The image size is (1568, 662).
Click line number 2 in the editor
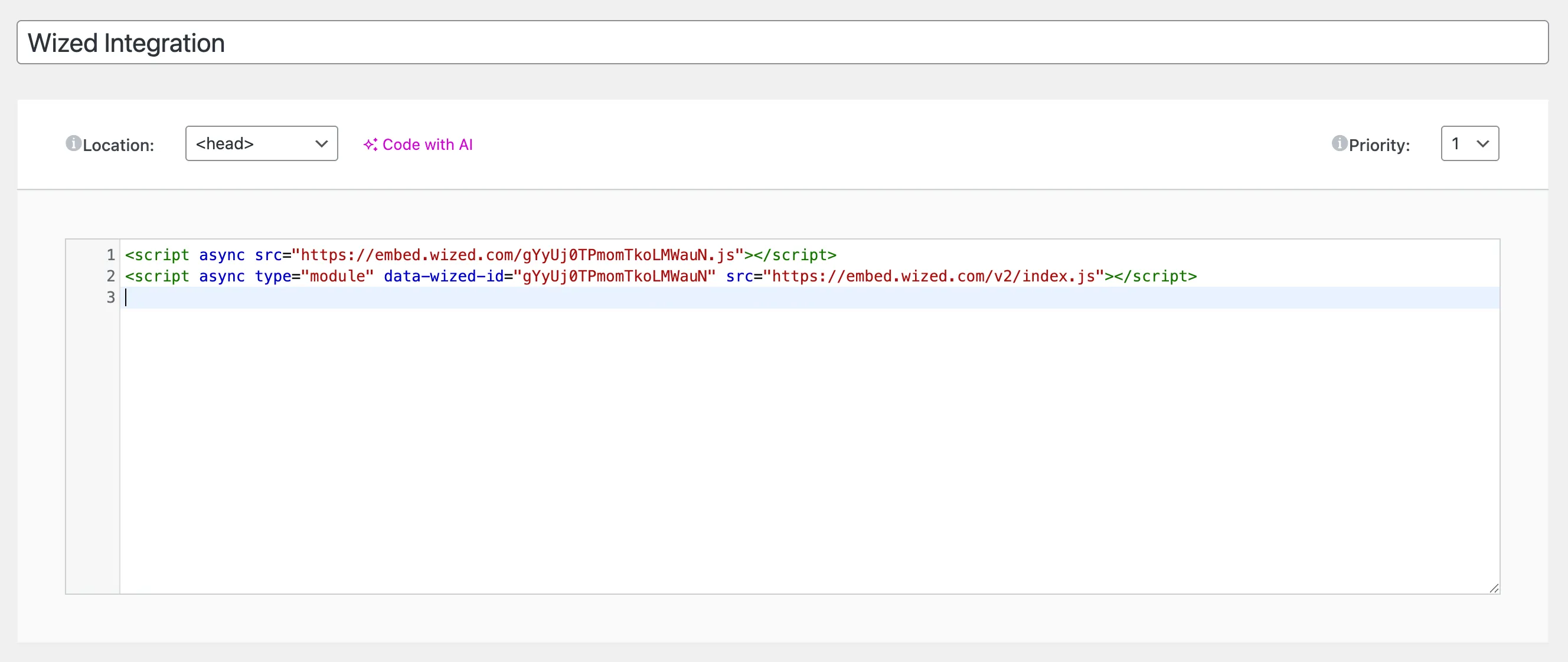pyautogui.click(x=110, y=276)
